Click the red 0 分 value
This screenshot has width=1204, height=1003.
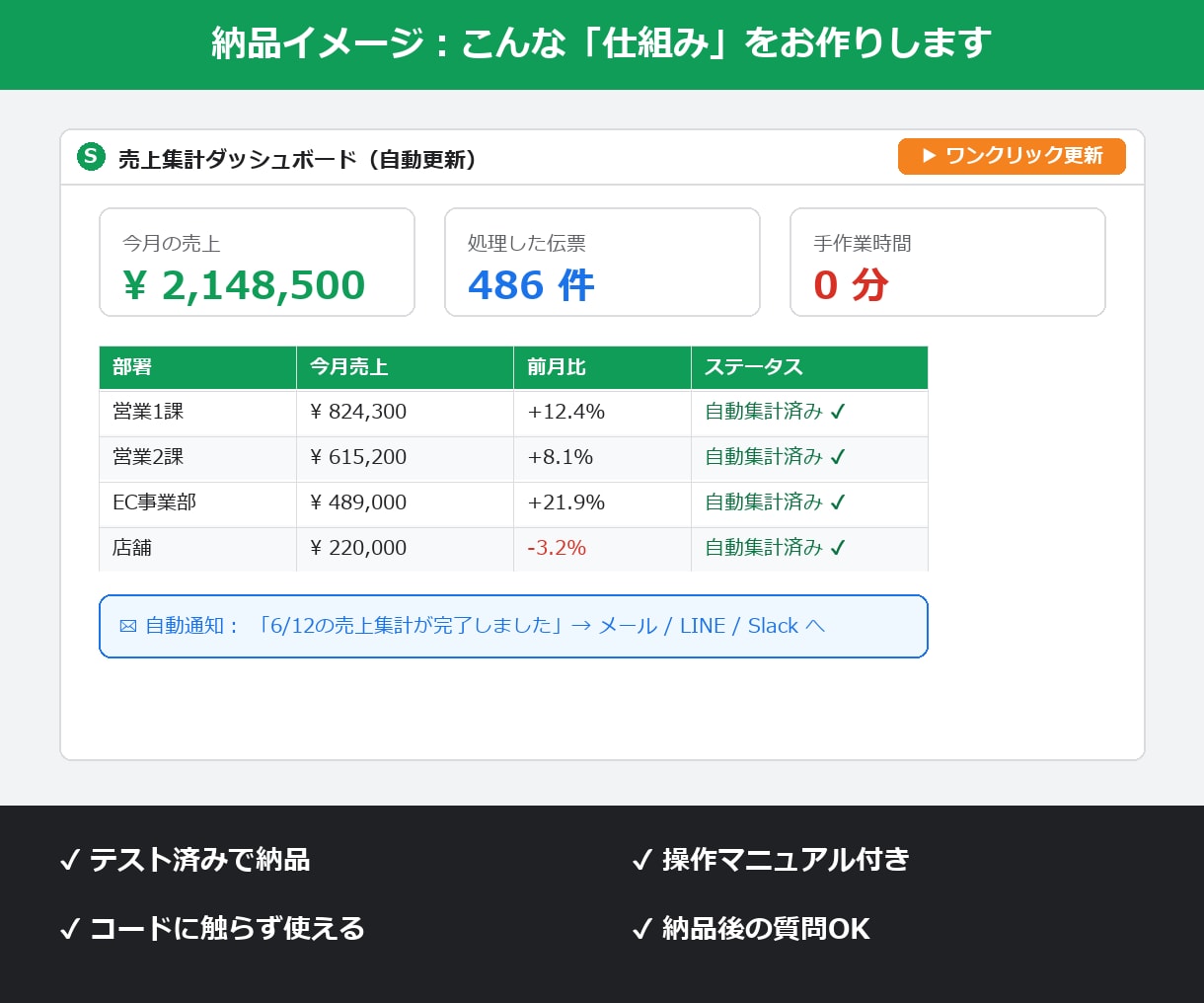click(851, 285)
